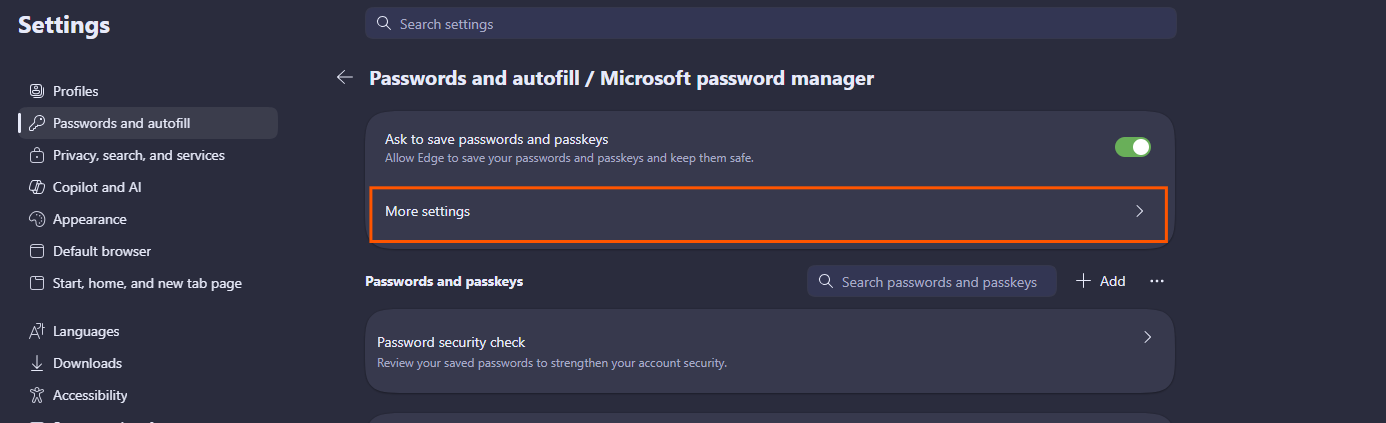1386x423 pixels.
Task: Click the Copilot and AI icon
Action: coord(37,187)
